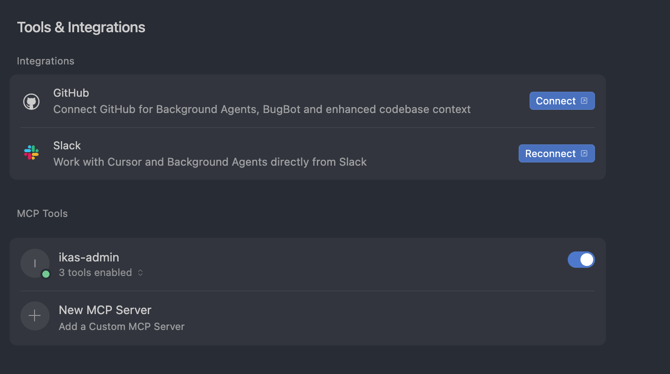The image size is (670, 374).
Task: Disable the ikas-admin MCP server toggle
Action: coord(581,259)
